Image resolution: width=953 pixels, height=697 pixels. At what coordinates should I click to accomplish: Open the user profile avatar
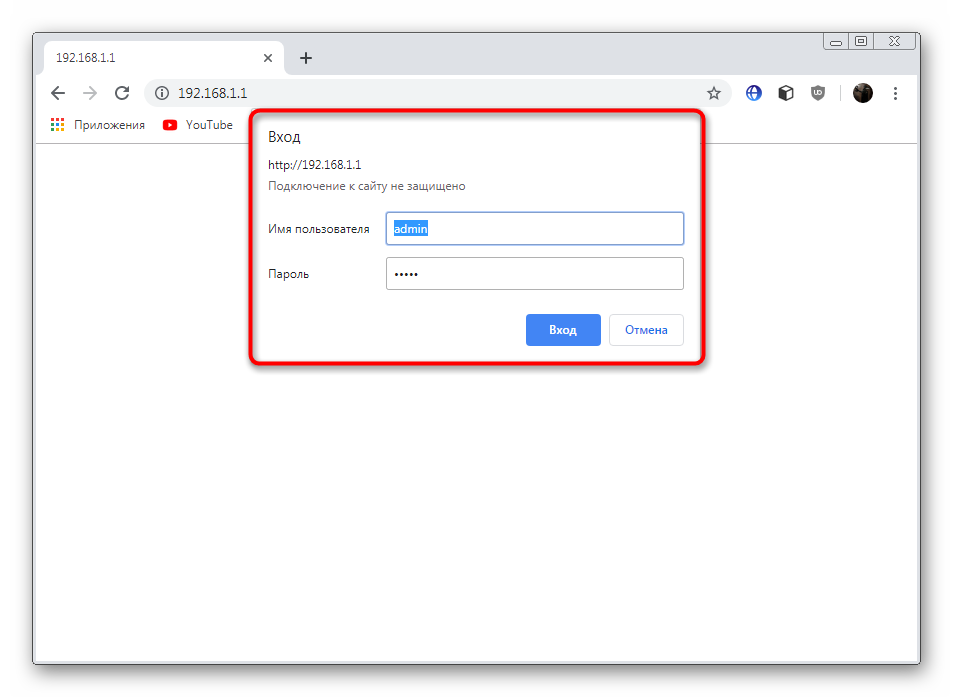click(862, 93)
